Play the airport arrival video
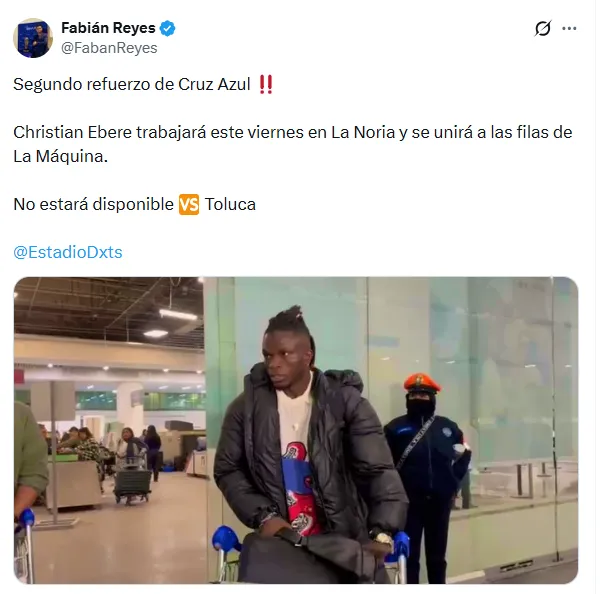The width and height of the screenshot is (600, 594). point(296,430)
